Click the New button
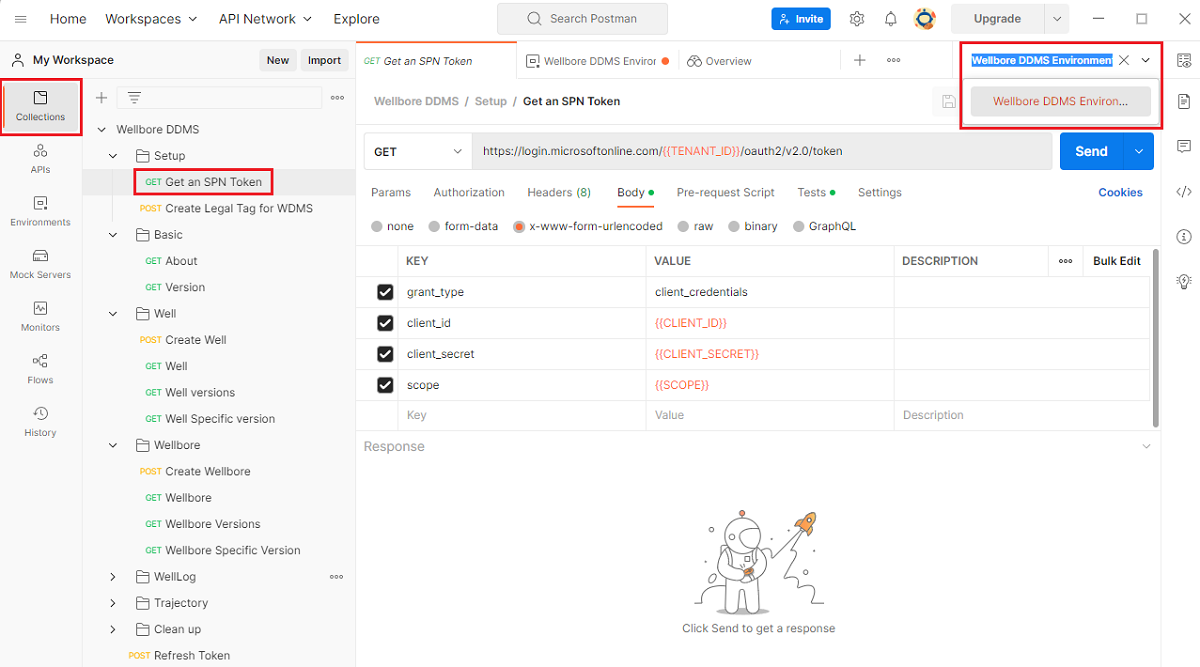This screenshot has width=1200, height=667. 278,60
